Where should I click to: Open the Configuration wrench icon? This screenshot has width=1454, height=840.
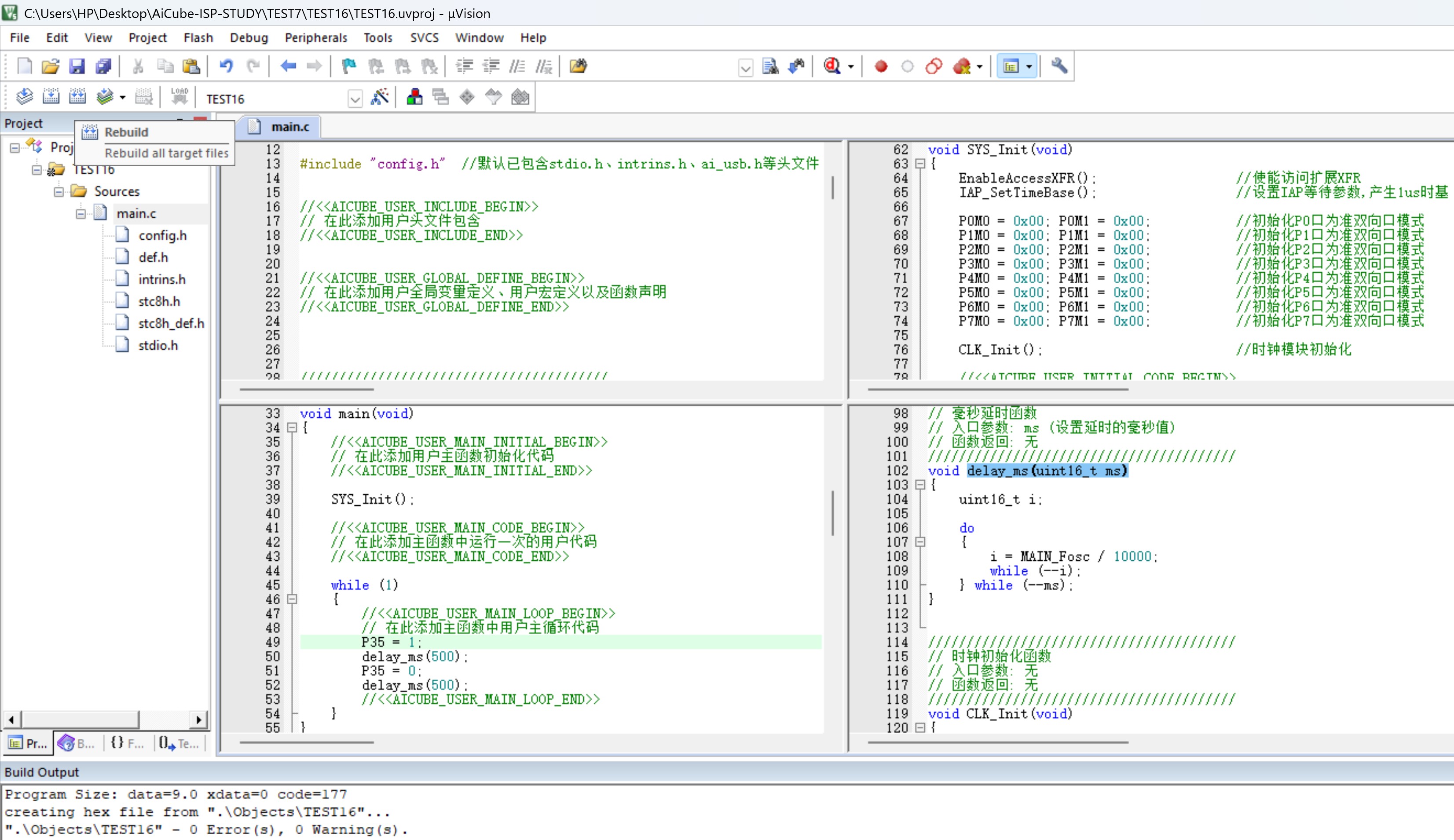click(1059, 66)
